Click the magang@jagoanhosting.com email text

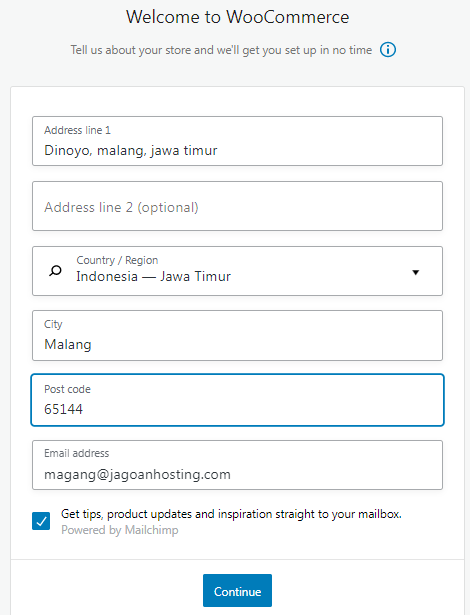[x=137, y=475]
